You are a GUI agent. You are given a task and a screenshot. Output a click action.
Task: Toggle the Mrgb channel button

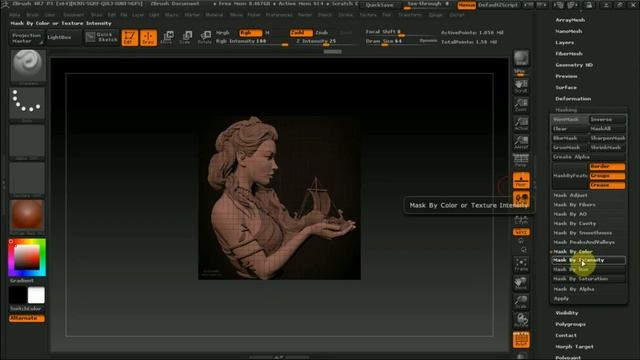click(x=223, y=33)
